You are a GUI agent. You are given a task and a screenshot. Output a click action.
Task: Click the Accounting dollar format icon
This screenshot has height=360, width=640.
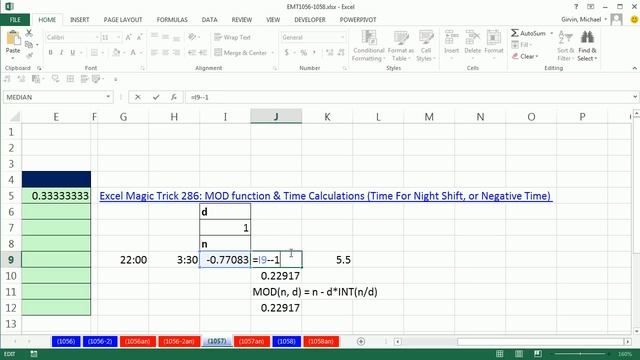(x=287, y=52)
